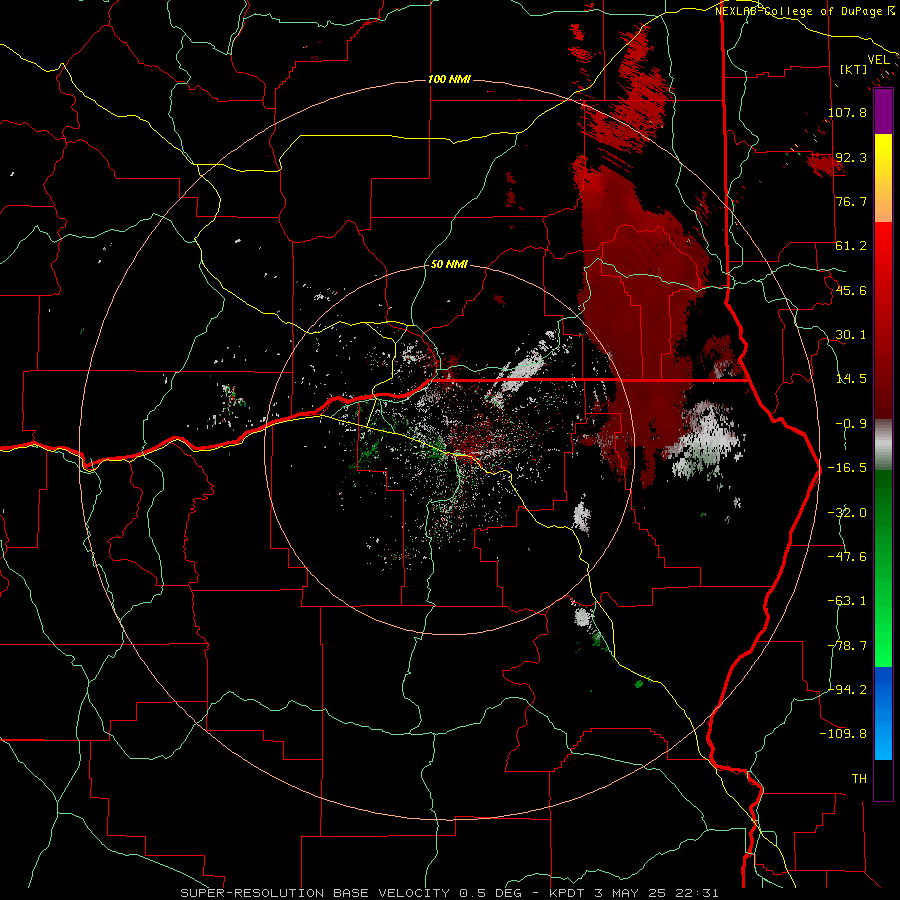The height and width of the screenshot is (900, 900).
Task: Click the -109.8 velocity scale value
Action: (844, 734)
